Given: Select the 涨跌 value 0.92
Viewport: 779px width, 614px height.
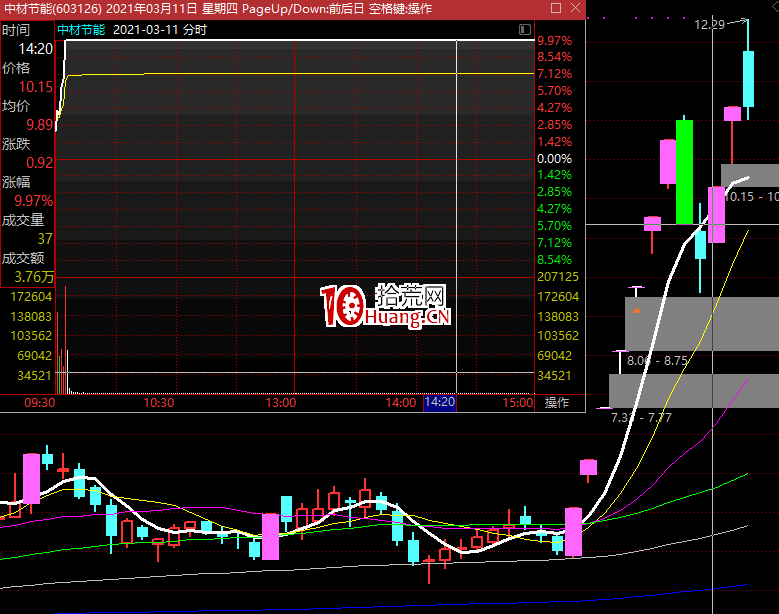Looking at the screenshot, I should pos(40,163).
